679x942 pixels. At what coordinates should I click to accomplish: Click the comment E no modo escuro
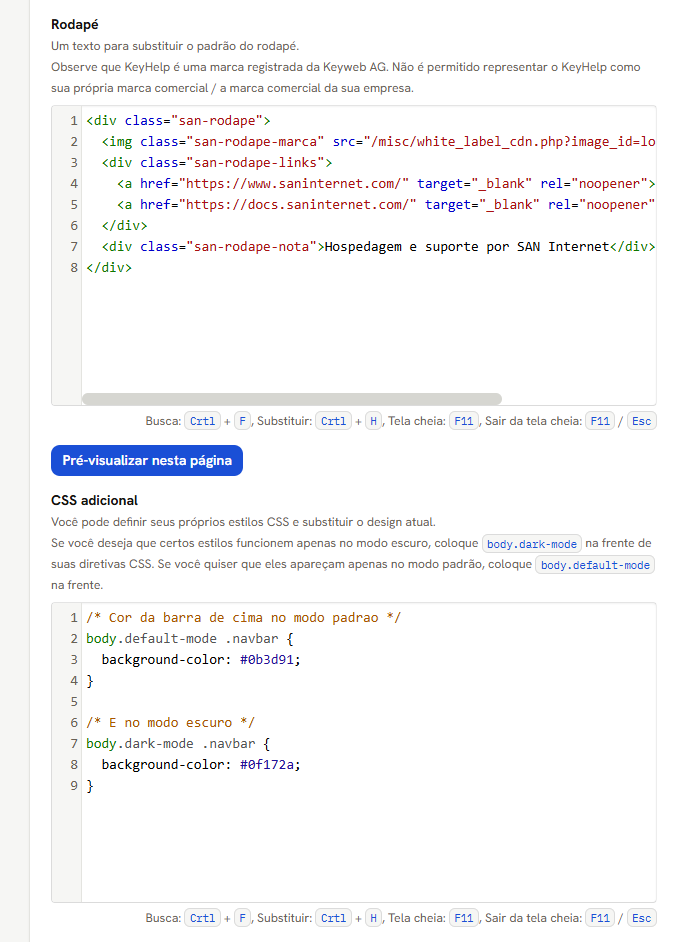click(x=171, y=723)
